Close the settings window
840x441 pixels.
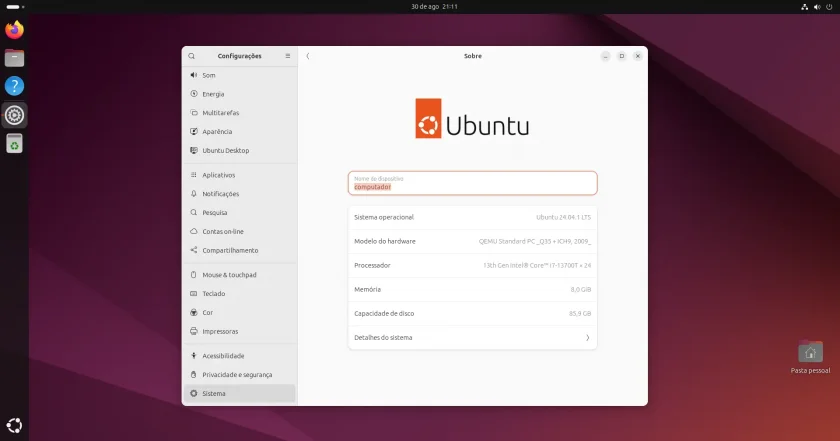pos(638,56)
